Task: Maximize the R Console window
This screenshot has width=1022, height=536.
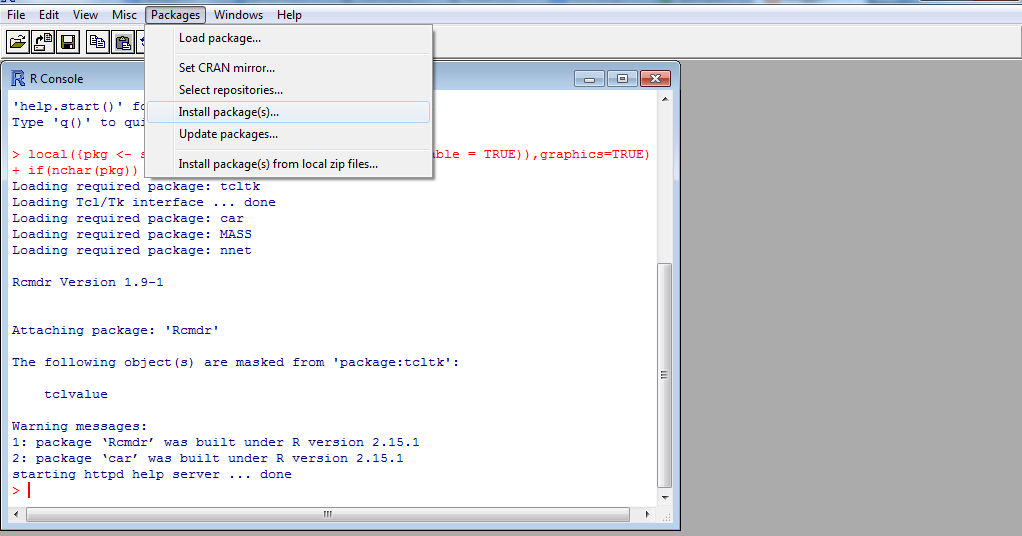Action: click(622, 79)
